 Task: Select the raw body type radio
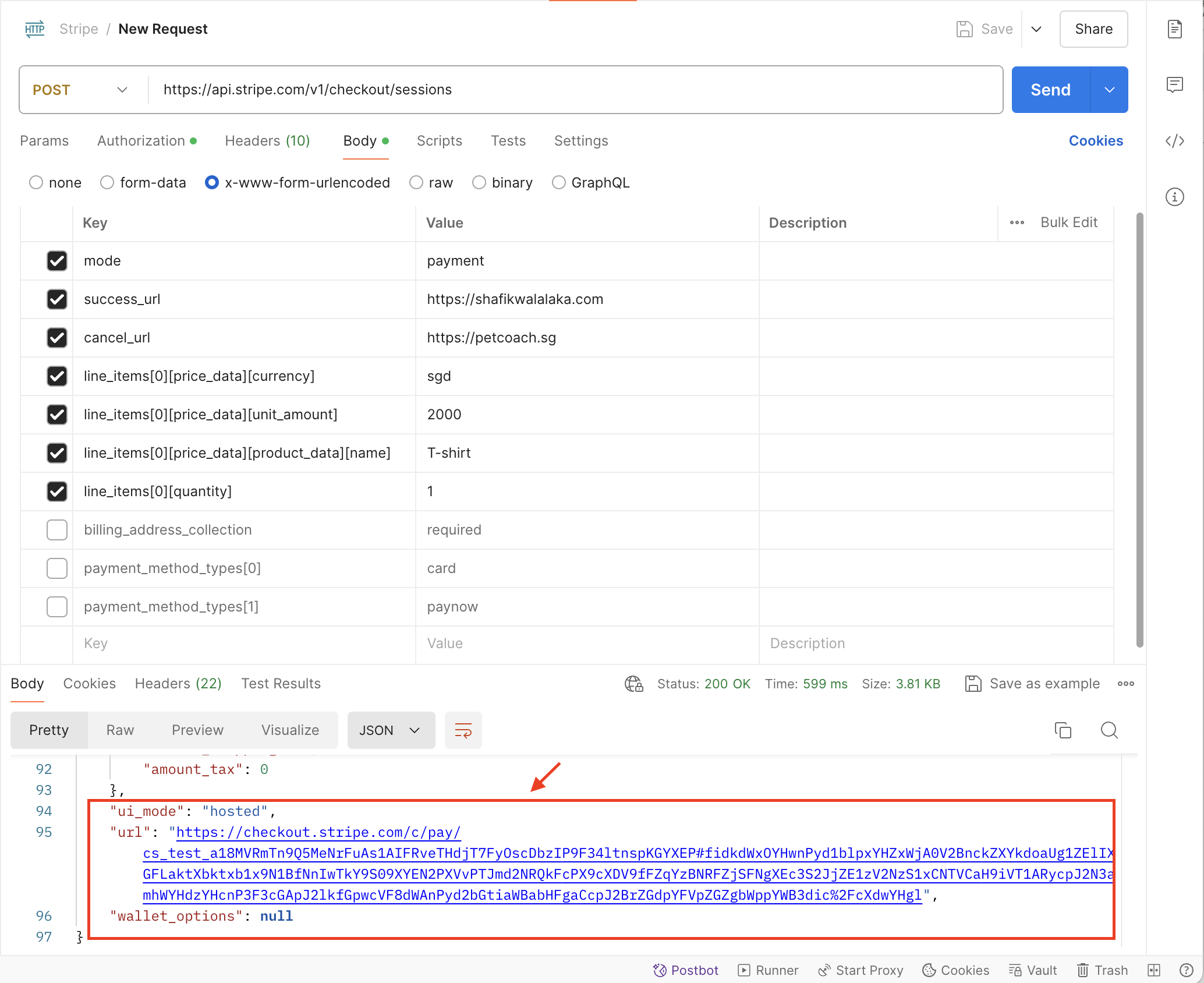coord(416,183)
